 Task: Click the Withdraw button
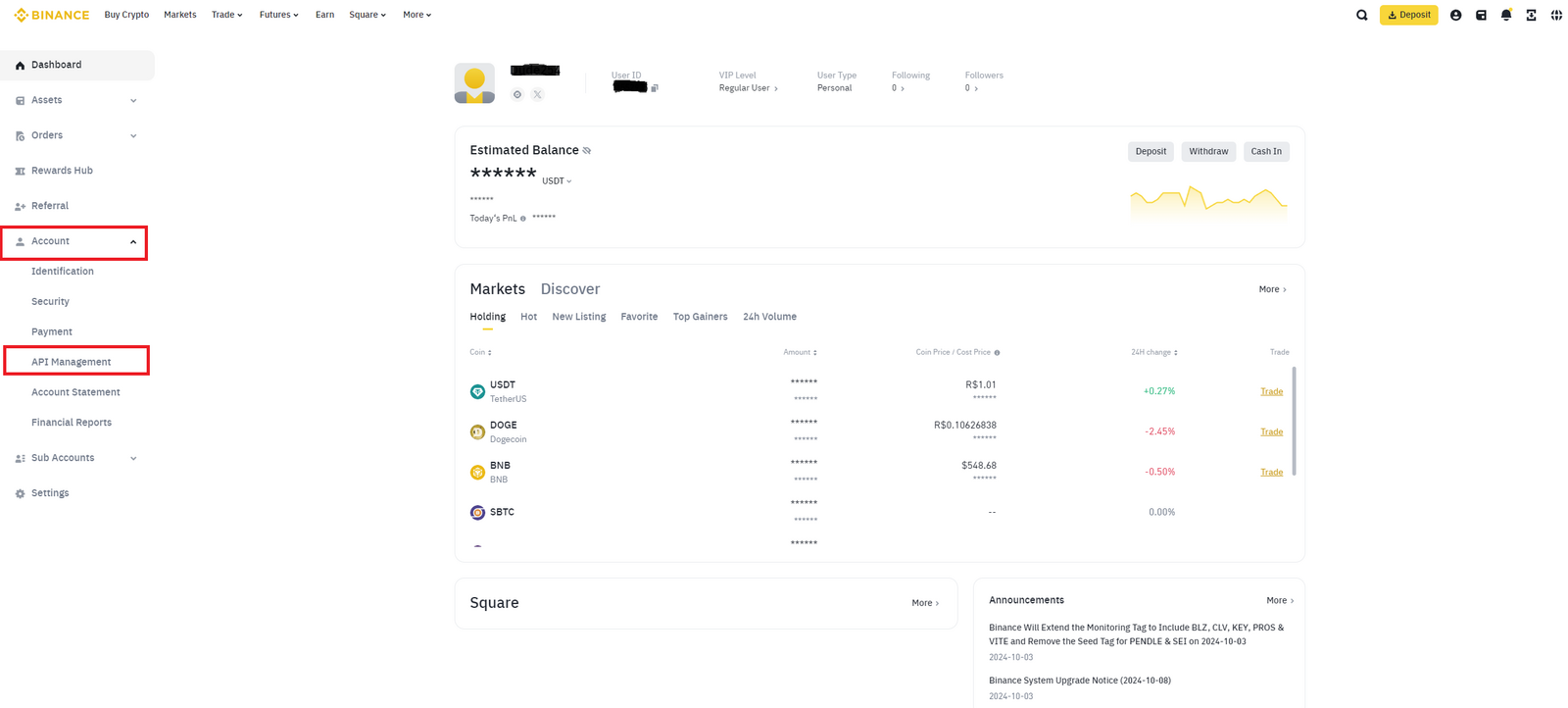click(x=1208, y=152)
